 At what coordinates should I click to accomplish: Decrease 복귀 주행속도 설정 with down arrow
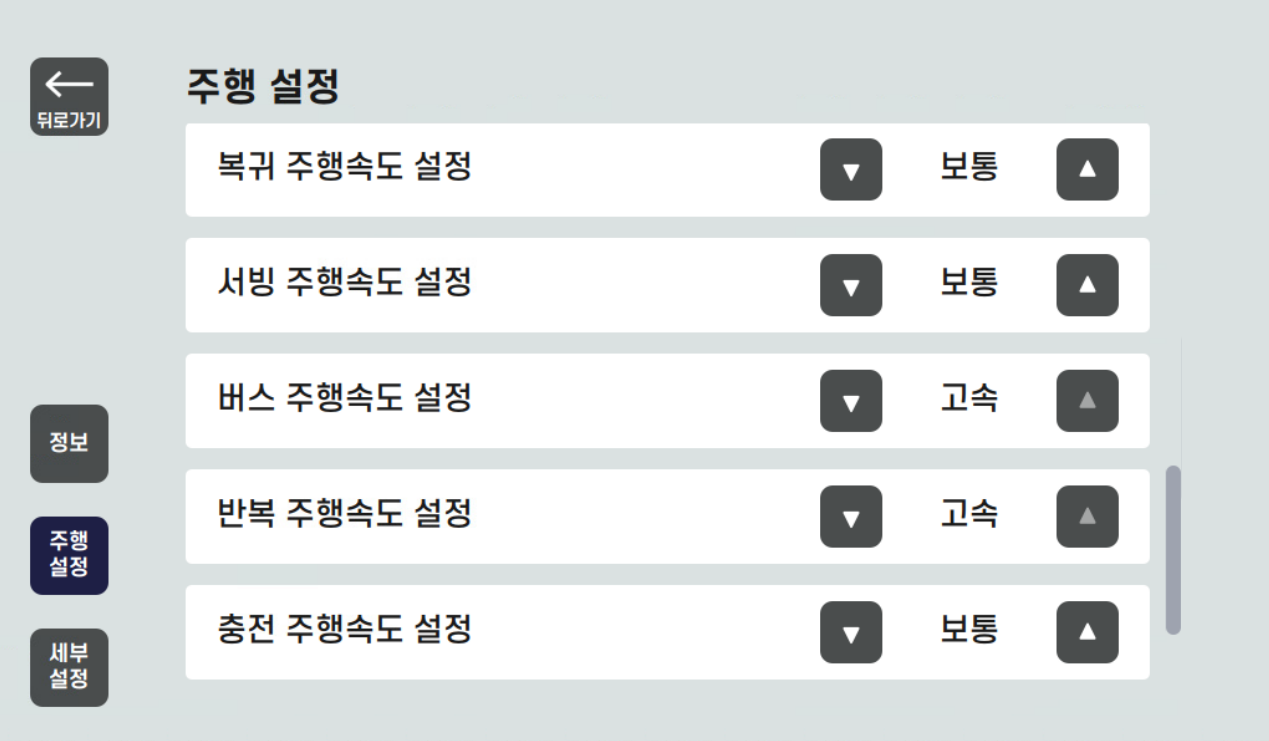click(851, 170)
